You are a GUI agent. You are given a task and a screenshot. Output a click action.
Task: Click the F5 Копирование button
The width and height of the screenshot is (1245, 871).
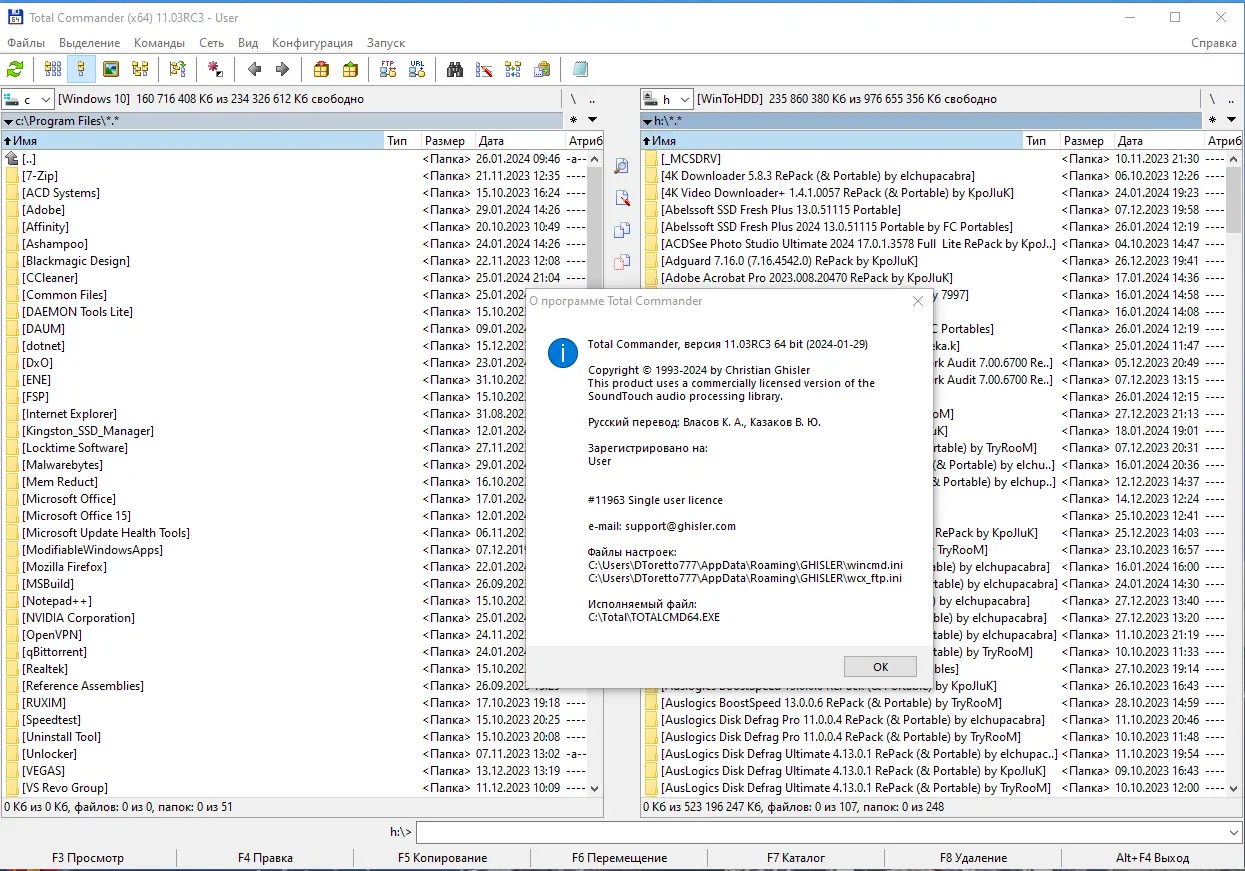442,858
